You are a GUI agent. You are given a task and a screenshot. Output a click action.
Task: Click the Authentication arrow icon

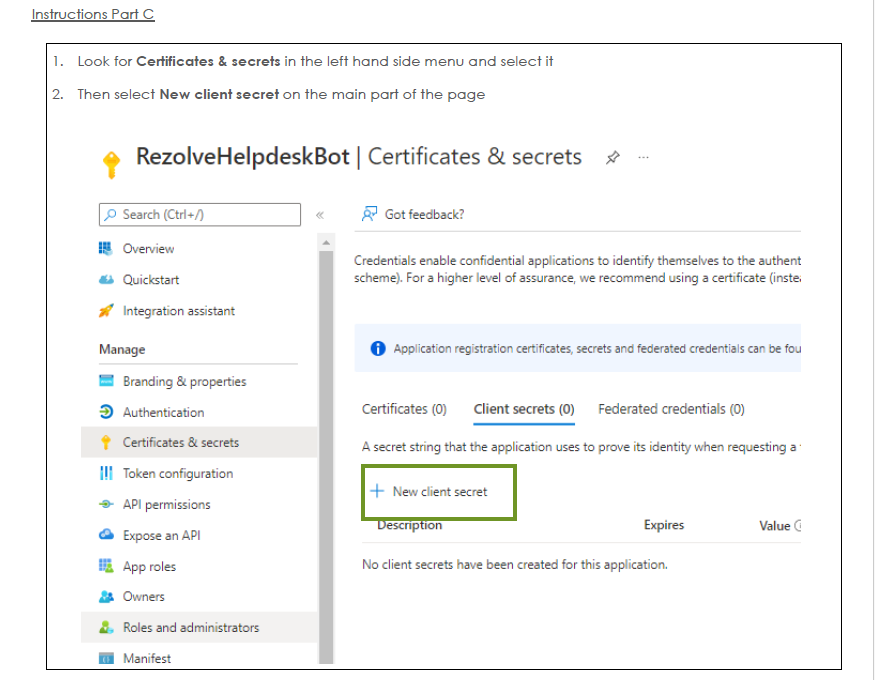point(106,412)
